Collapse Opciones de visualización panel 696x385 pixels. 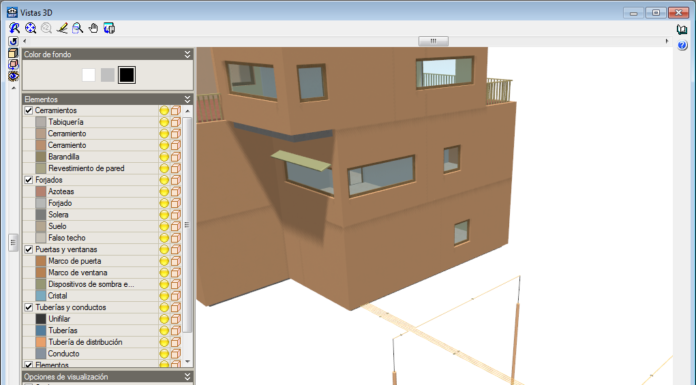[187, 377]
